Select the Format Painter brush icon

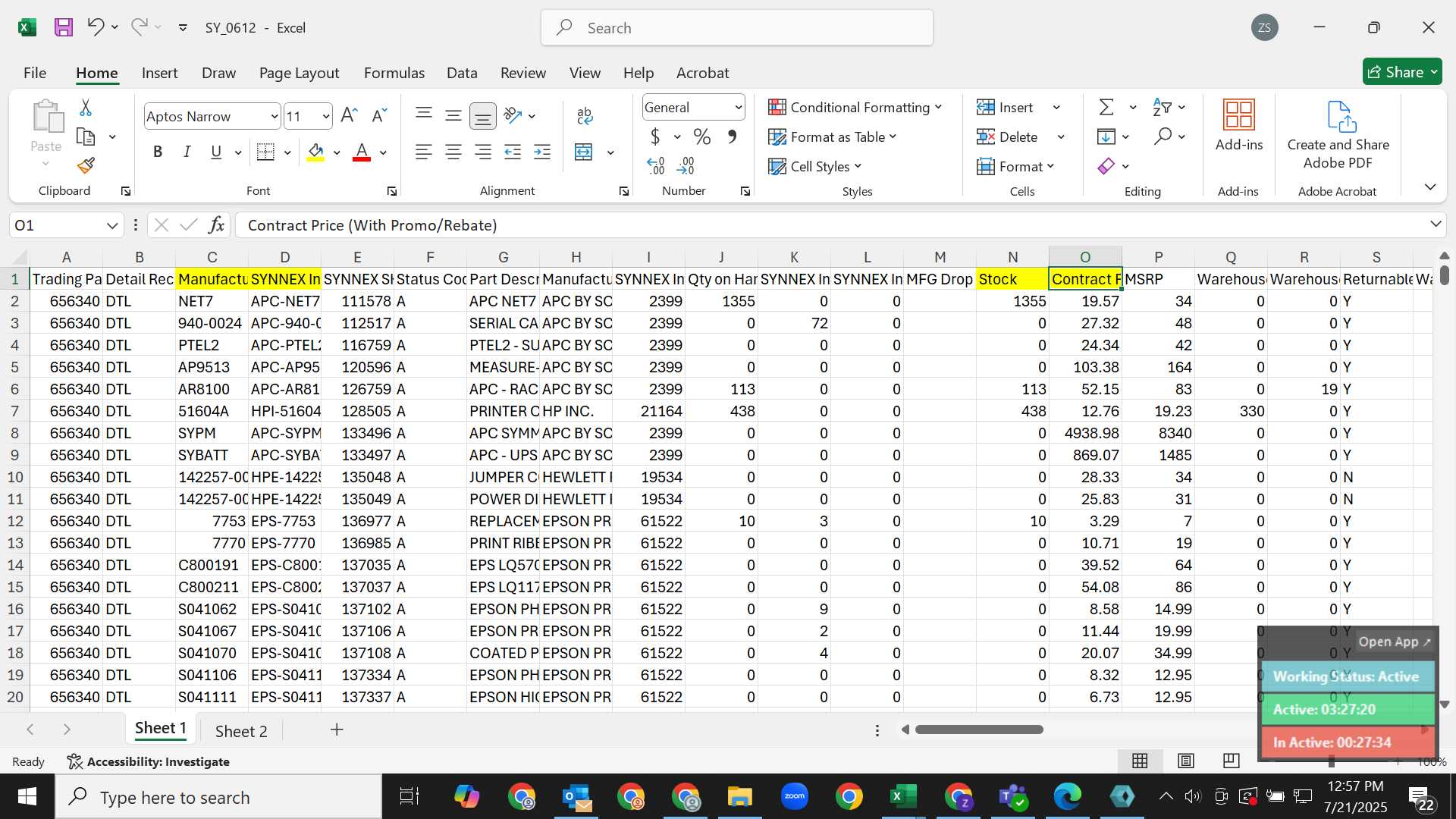pyautogui.click(x=86, y=165)
